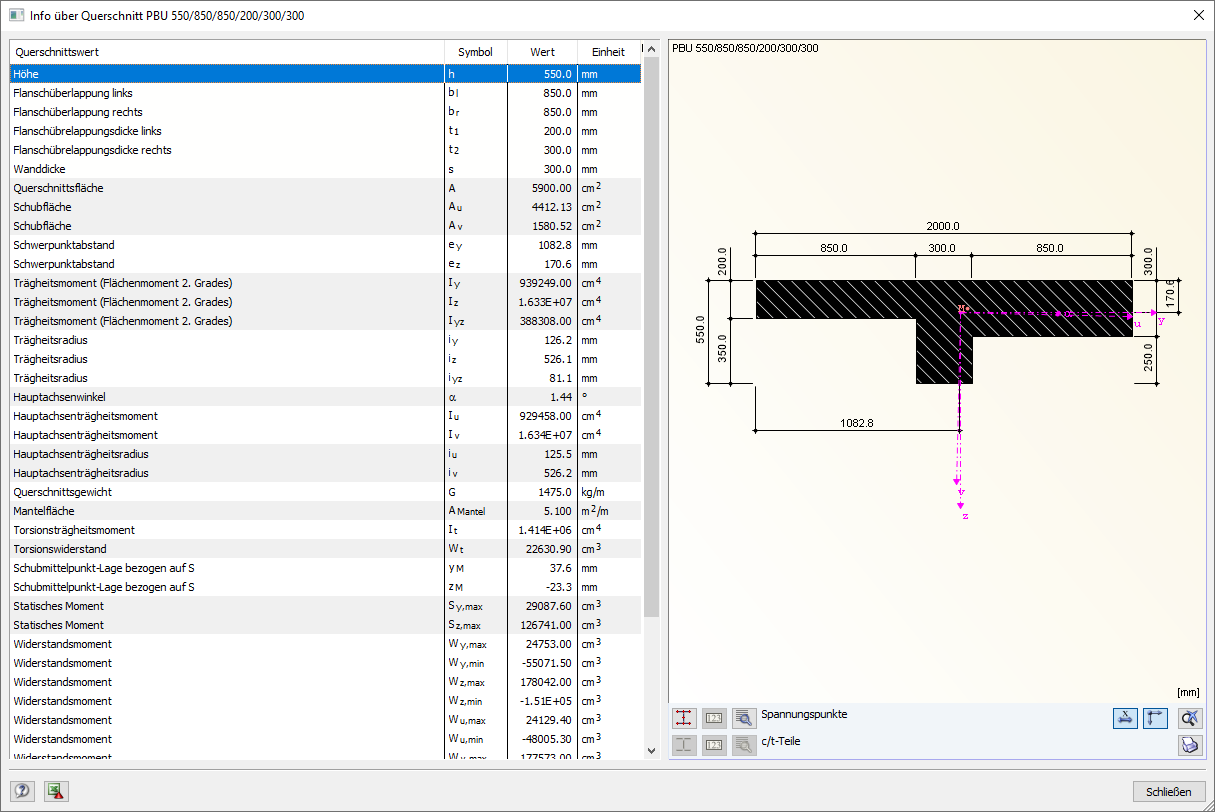Click the Querschnittswert column header
Screen dimensions: 1215x812
pyautogui.click(x=226, y=51)
